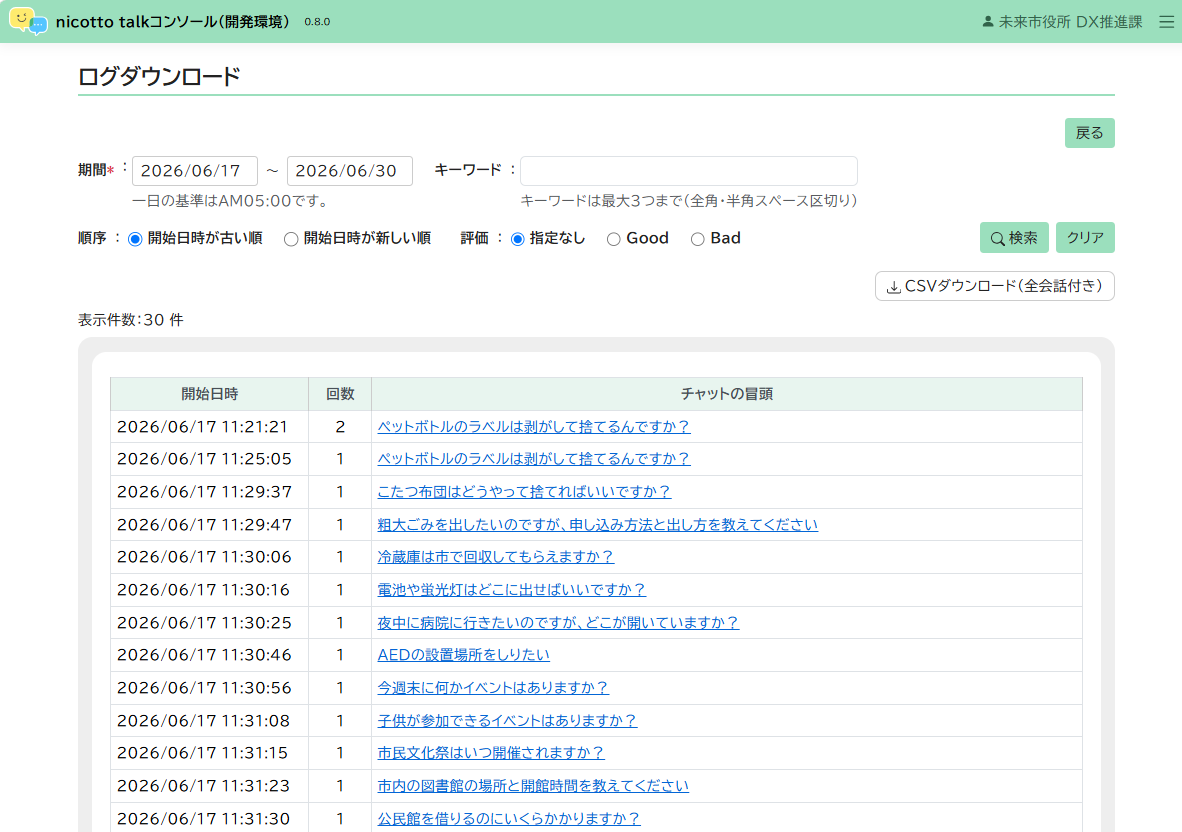Open 今週末に何かイベント link

(x=493, y=688)
